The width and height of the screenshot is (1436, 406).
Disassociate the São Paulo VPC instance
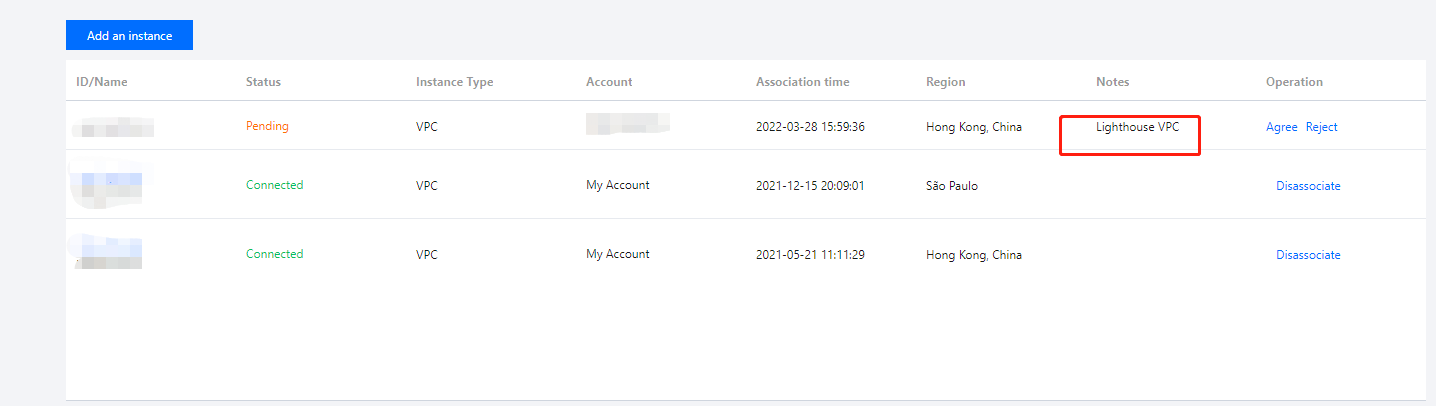pyautogui.click(x=1307, y=186)
